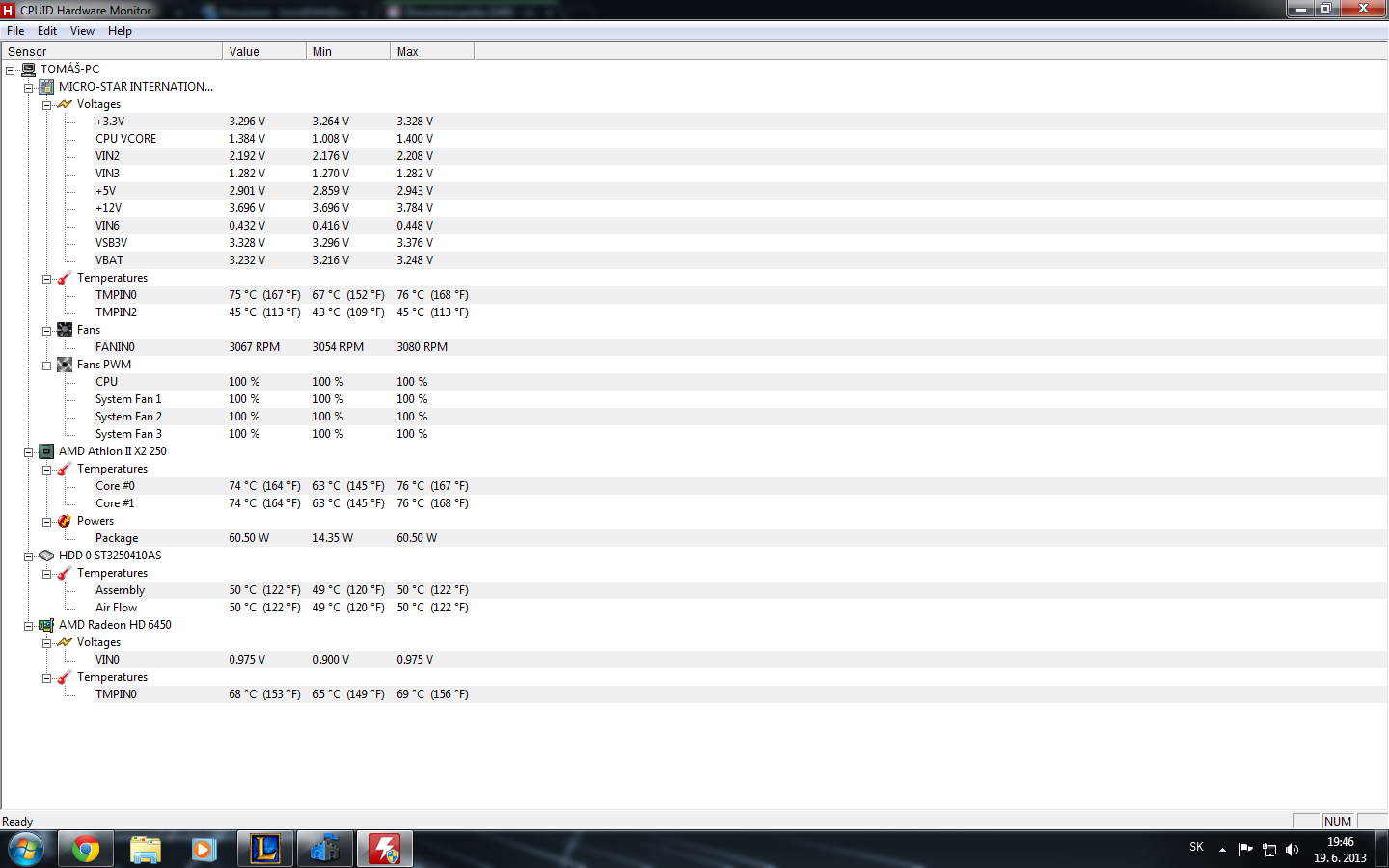Open Windows Explorer folder on the taskbar
The width and height of the screenshot is (1389, 868).
(x=146, y=850)
